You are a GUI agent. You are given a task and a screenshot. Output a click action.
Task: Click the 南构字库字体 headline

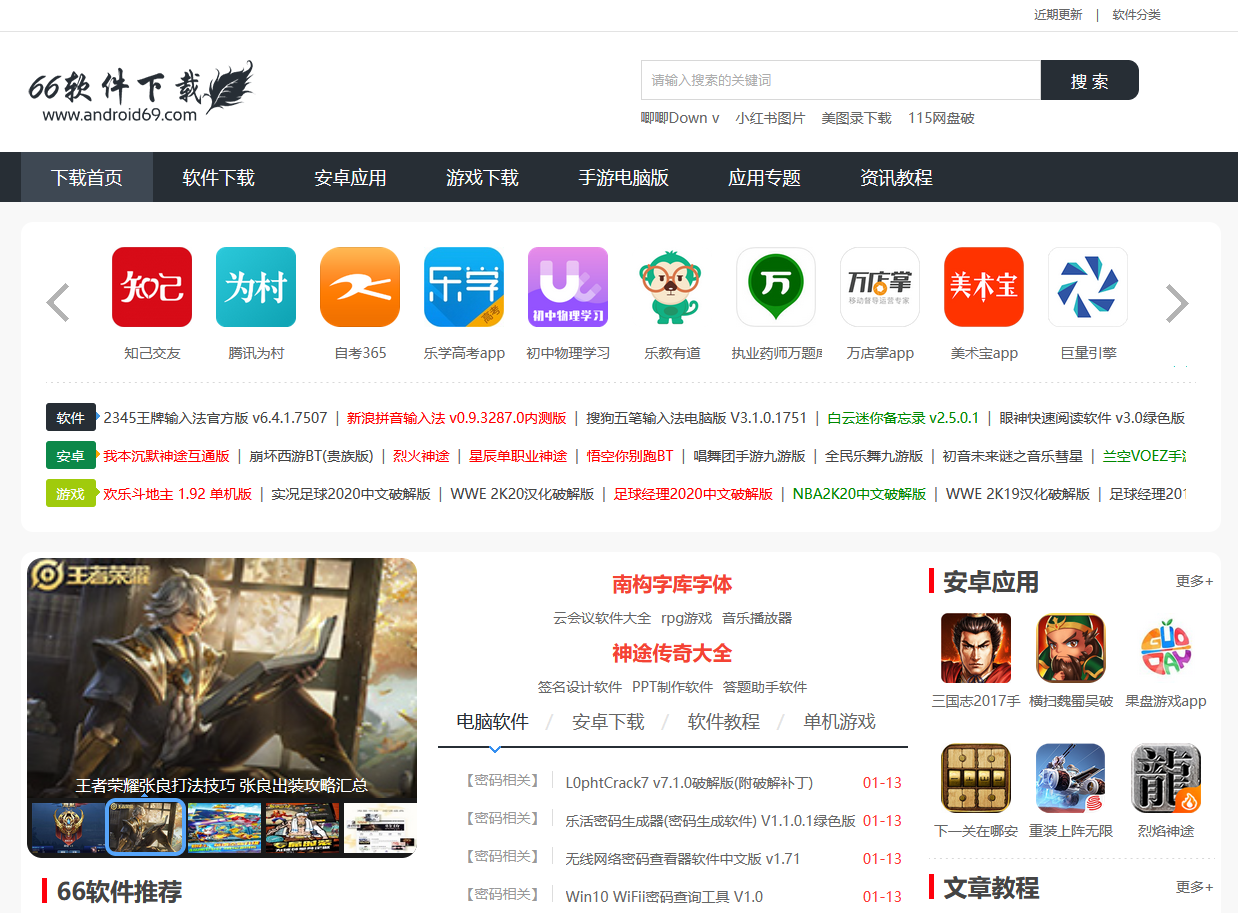point(672,584)
